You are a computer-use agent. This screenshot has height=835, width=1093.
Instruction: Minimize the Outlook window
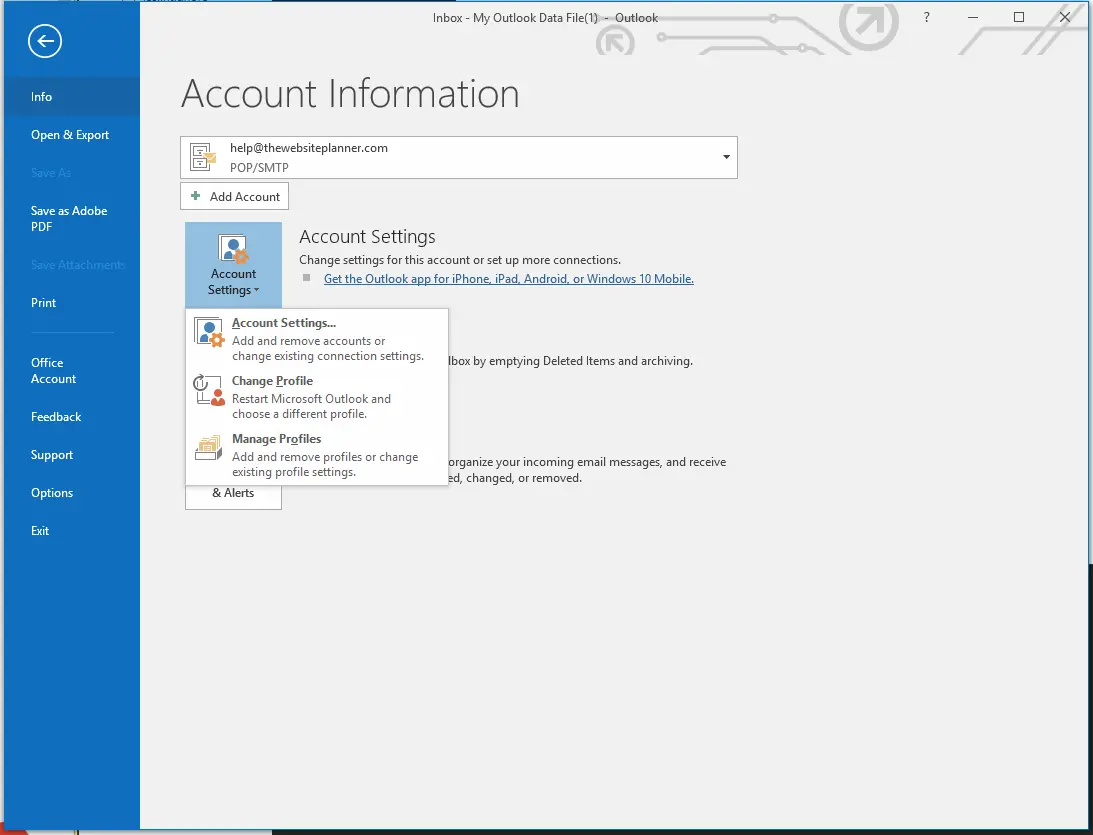[x=973, y=17]
